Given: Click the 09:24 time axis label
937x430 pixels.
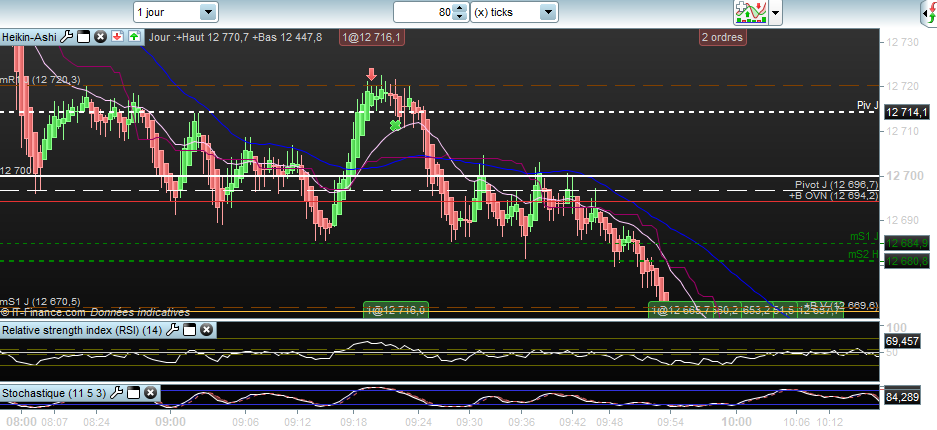Looking at the screenshot, I should [418, 420].
